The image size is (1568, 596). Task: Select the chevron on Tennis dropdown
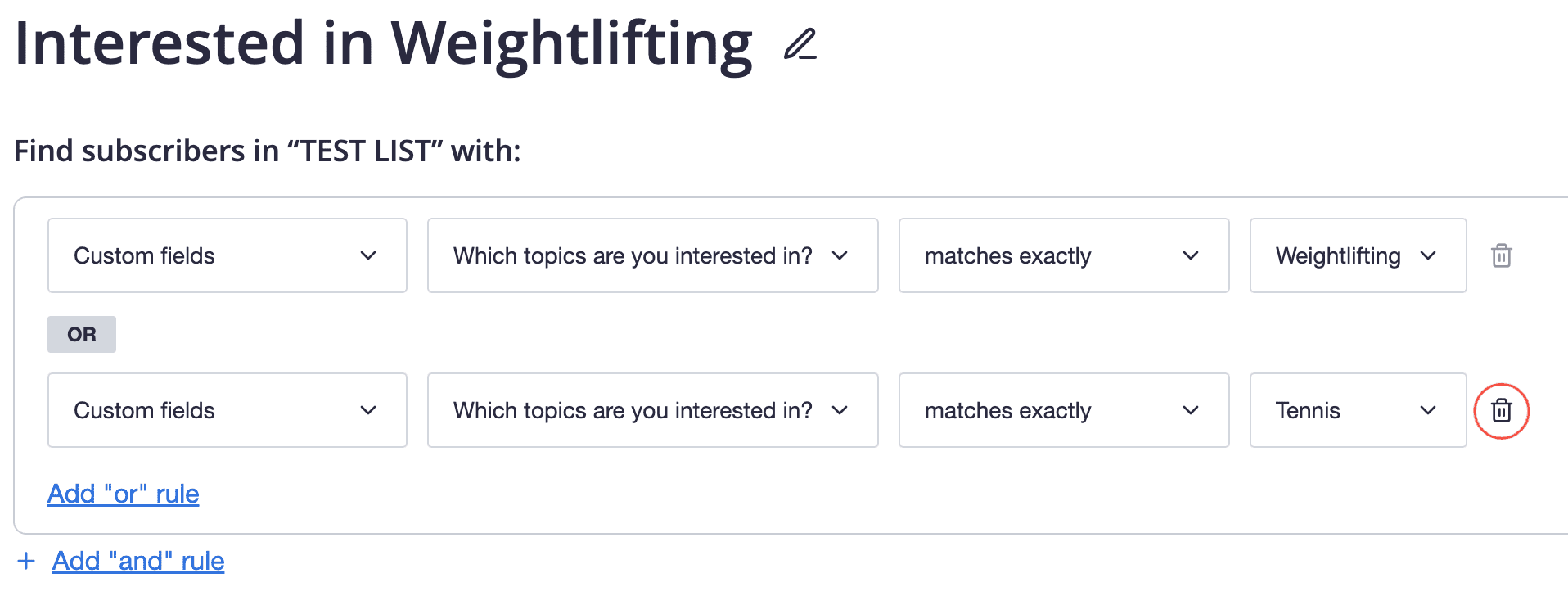tap(1430, 410)
